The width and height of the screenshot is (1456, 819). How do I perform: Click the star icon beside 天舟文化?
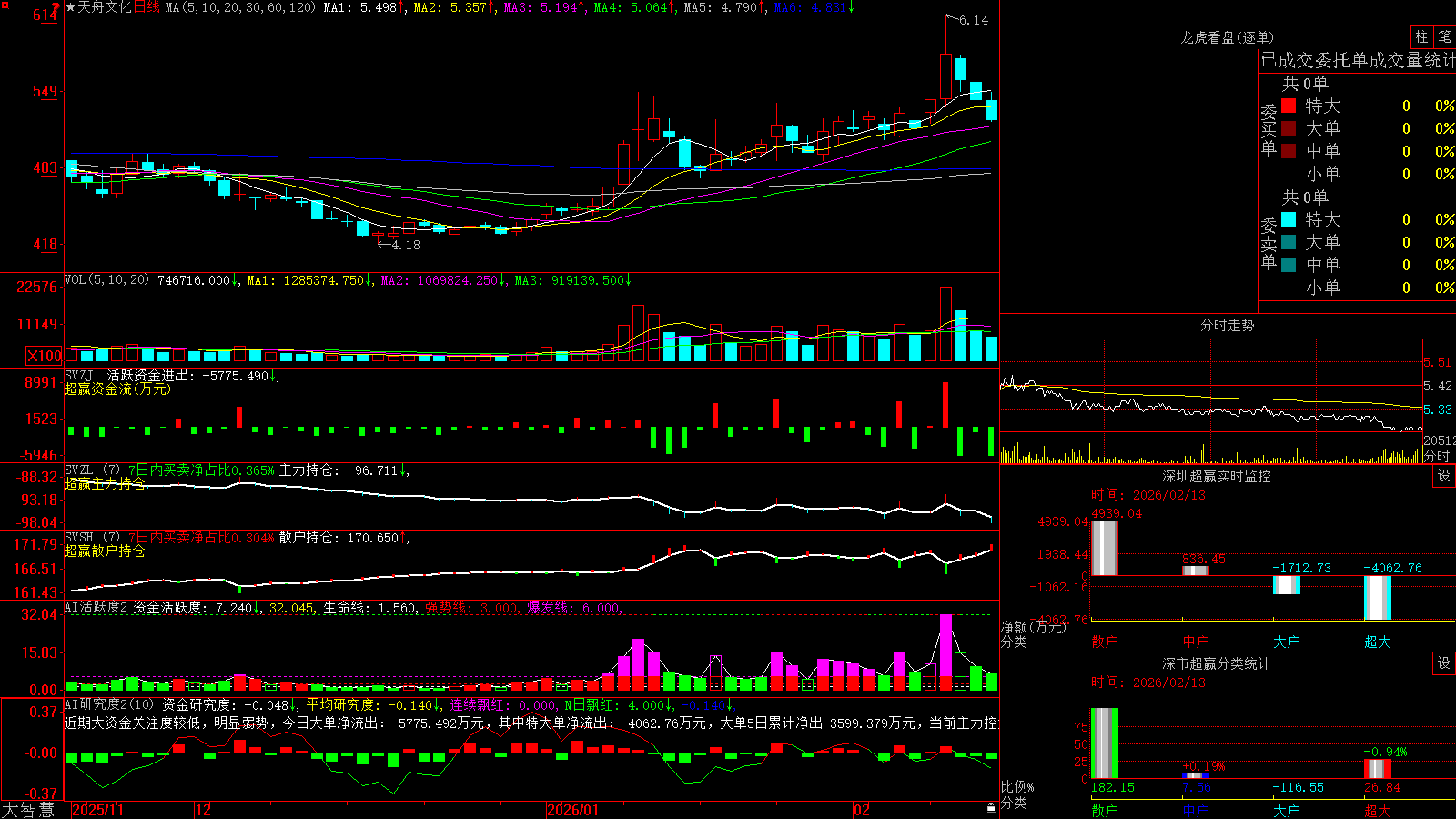pyautogui.click(x=71, y=7)
